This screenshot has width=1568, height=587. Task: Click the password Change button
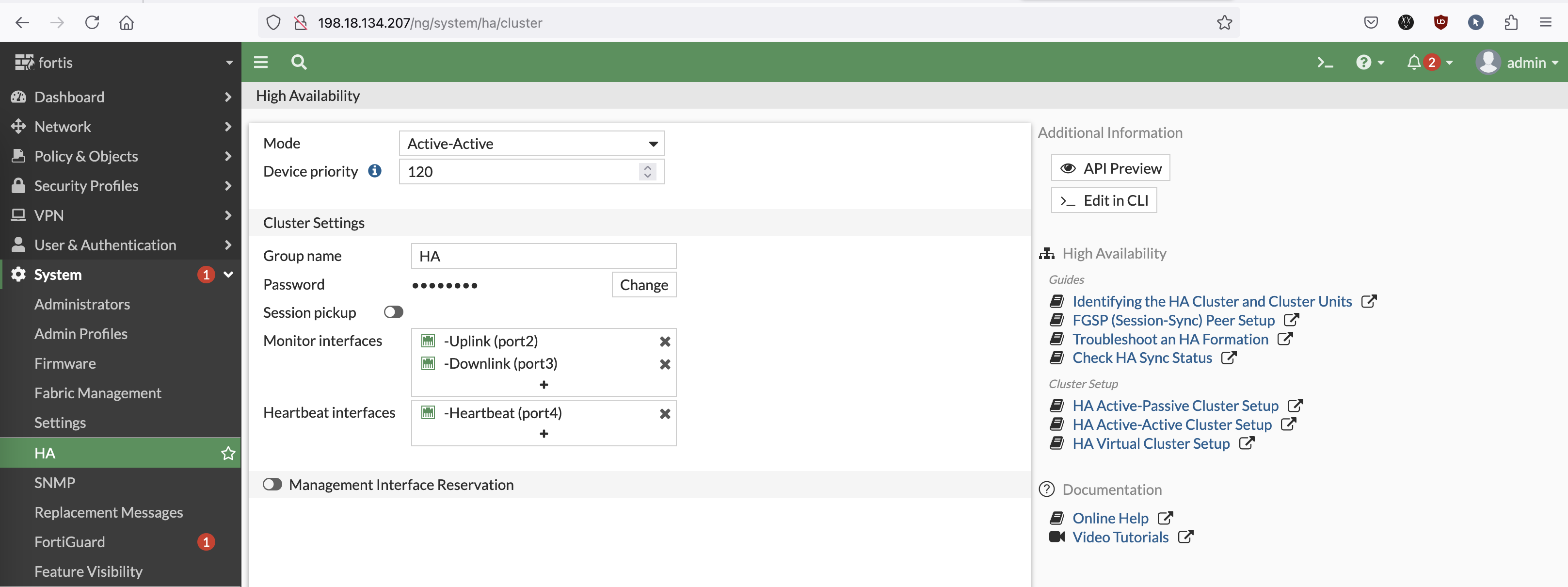click(x=643, y=285)
